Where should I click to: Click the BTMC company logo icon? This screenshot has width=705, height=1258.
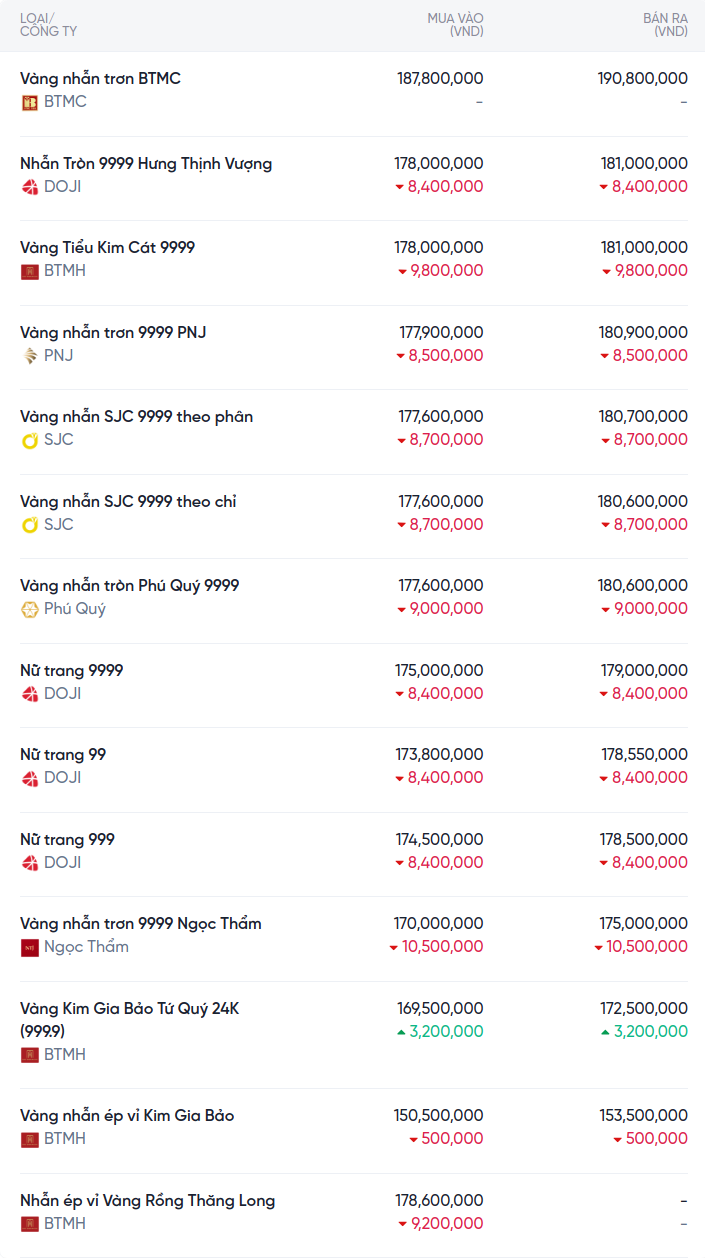click(x=30, y=102)
